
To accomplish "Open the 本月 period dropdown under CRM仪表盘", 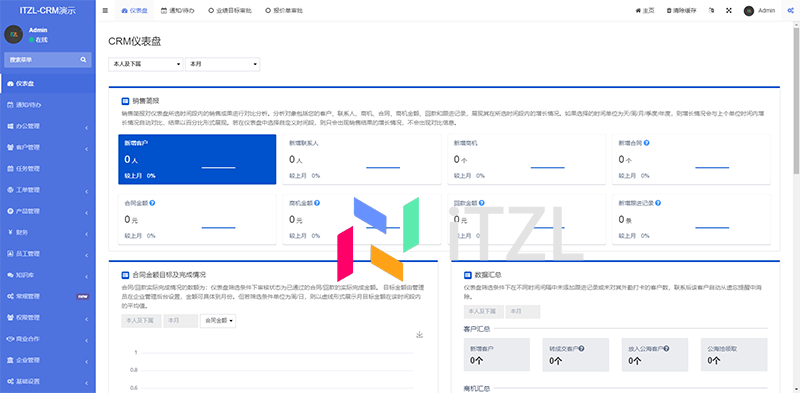I will tap(222, 64).
